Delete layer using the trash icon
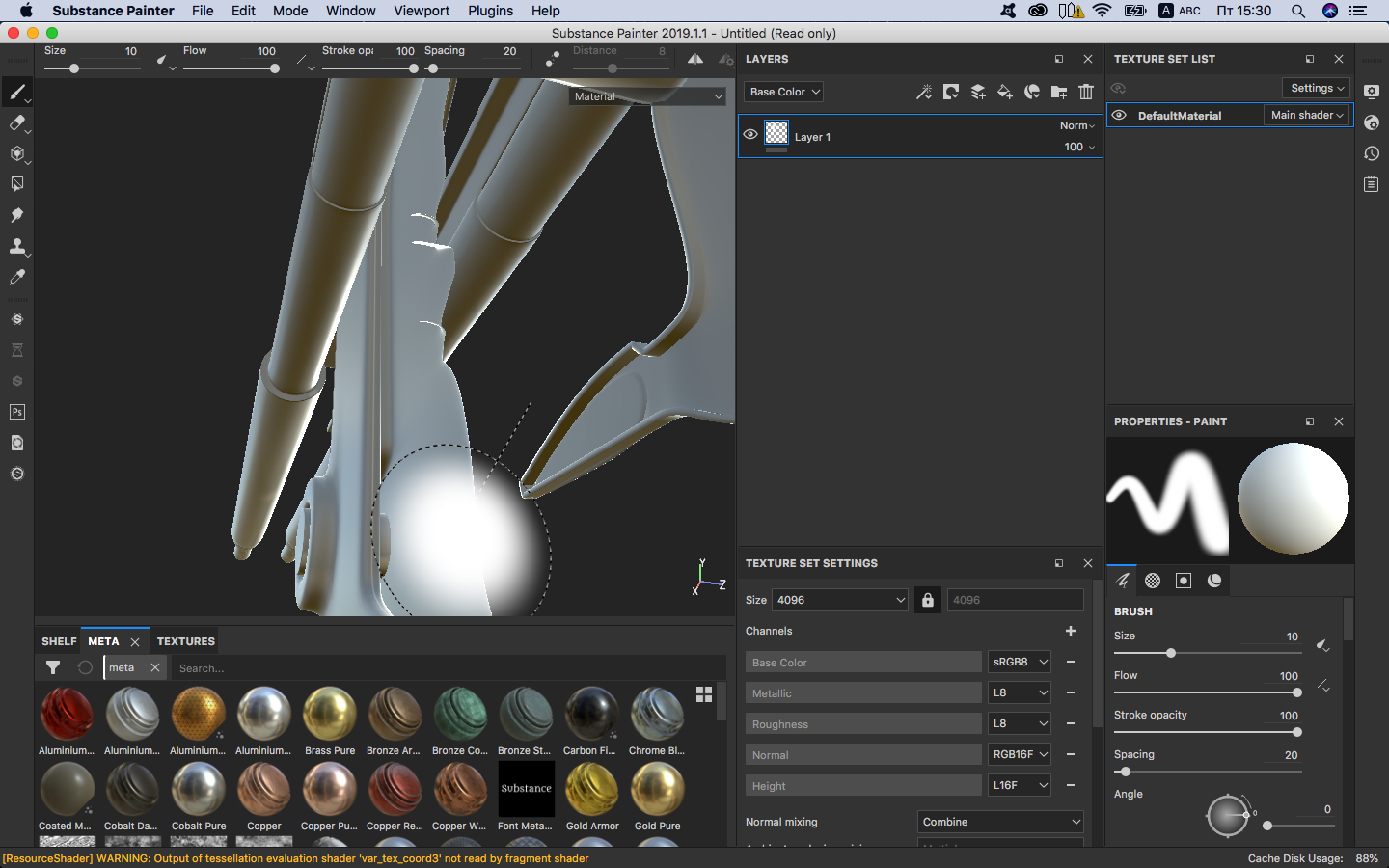1389x868 pixels. pyautogui.click(x=1086, y=92)
